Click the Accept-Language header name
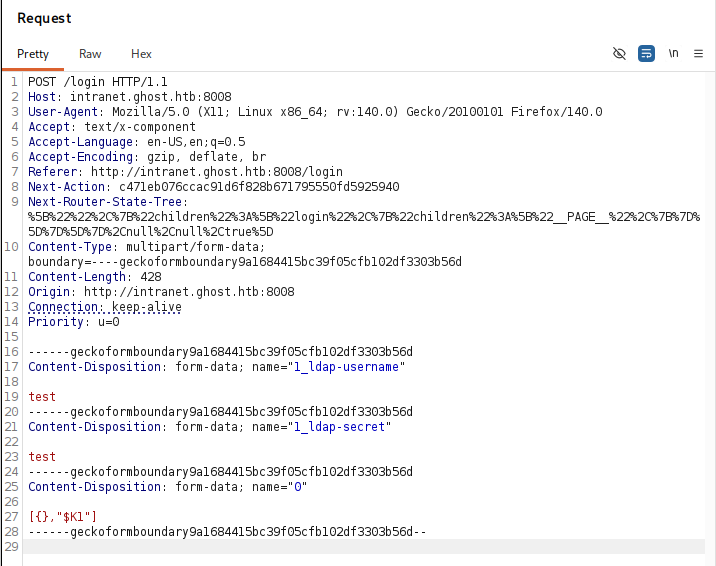 point(80,142)
